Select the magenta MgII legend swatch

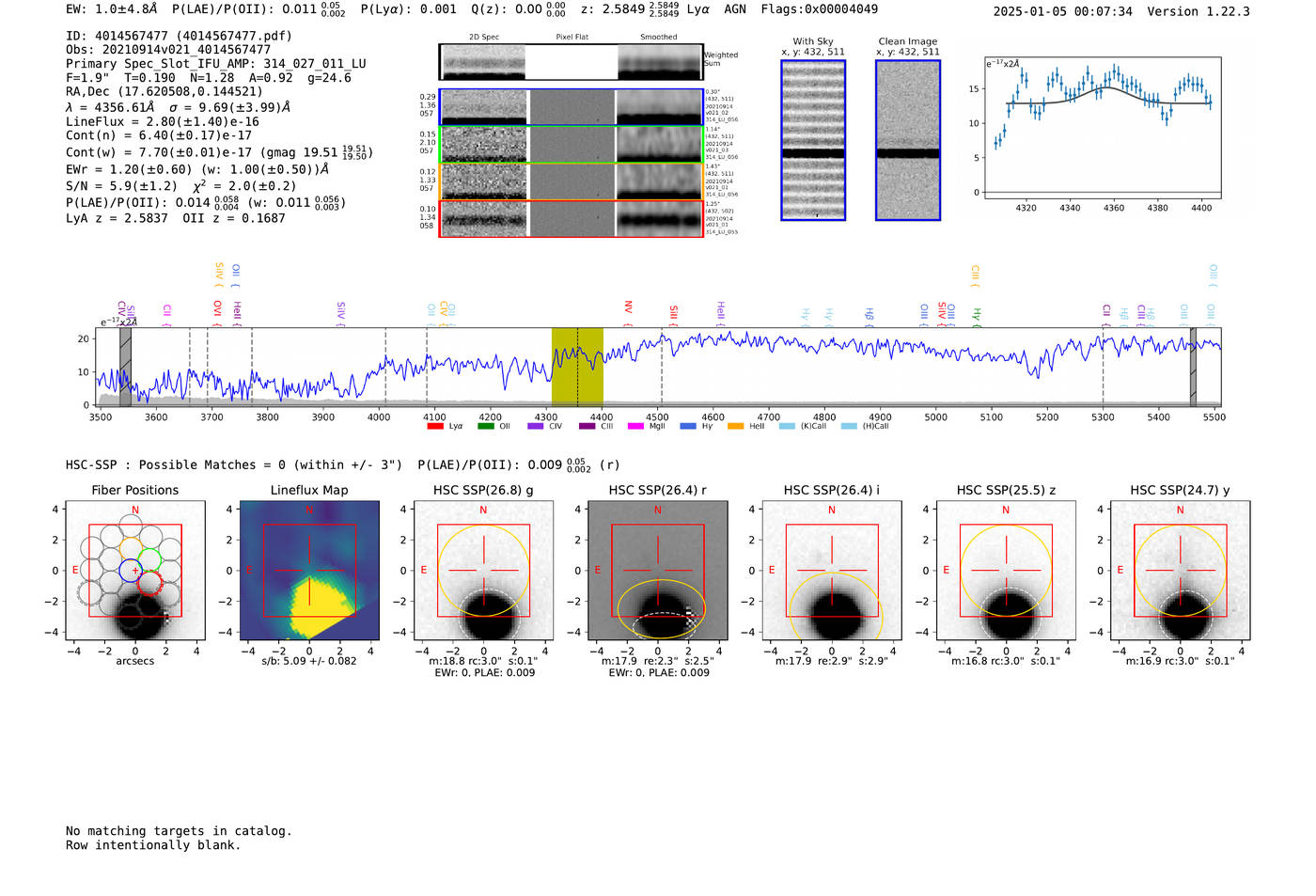[x=635, y=426]
